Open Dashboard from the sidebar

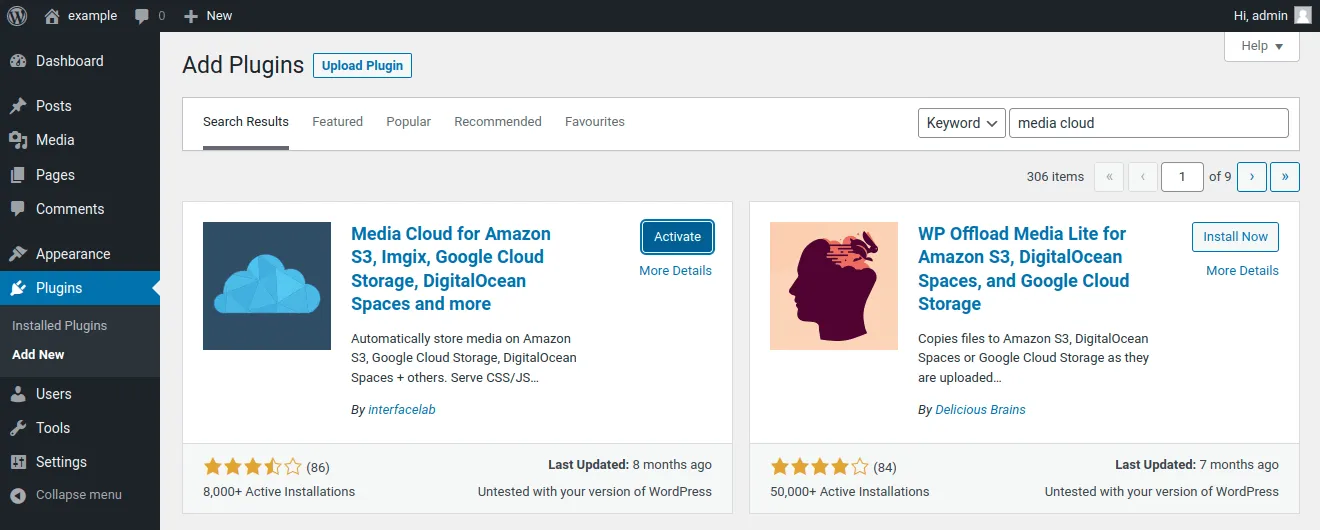pyautogui.click(x=69, y=61)
